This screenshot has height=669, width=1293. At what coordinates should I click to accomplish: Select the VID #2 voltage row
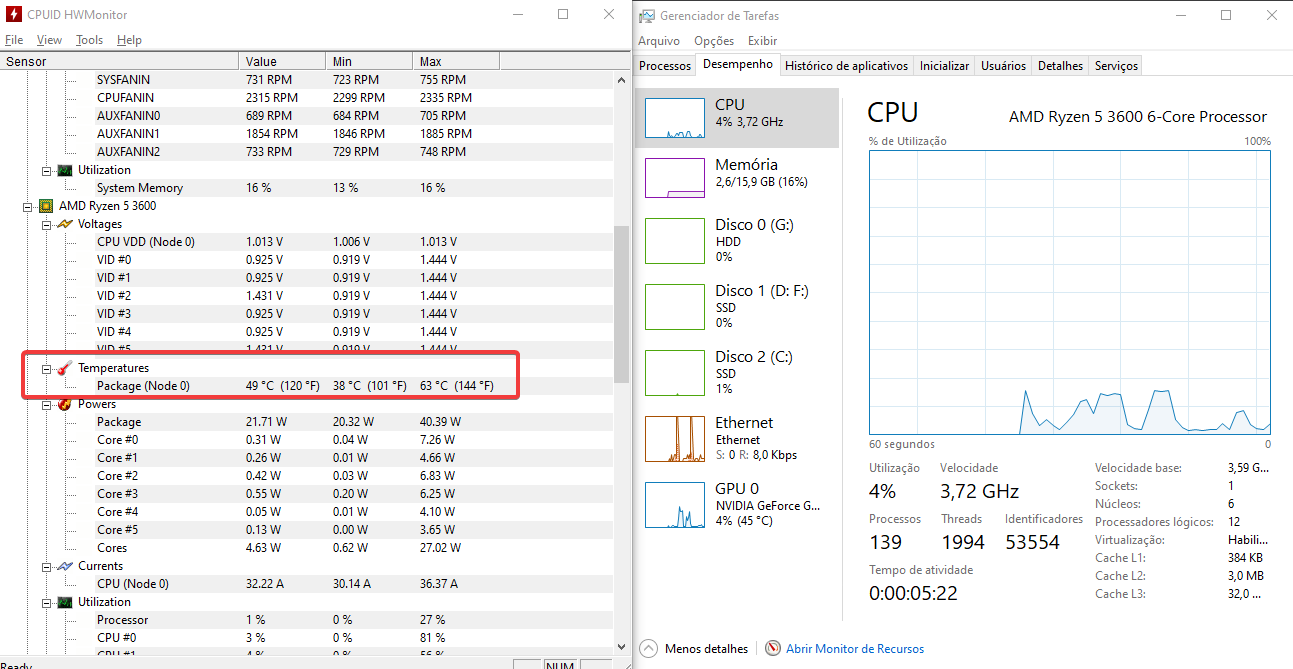point(305,296)
